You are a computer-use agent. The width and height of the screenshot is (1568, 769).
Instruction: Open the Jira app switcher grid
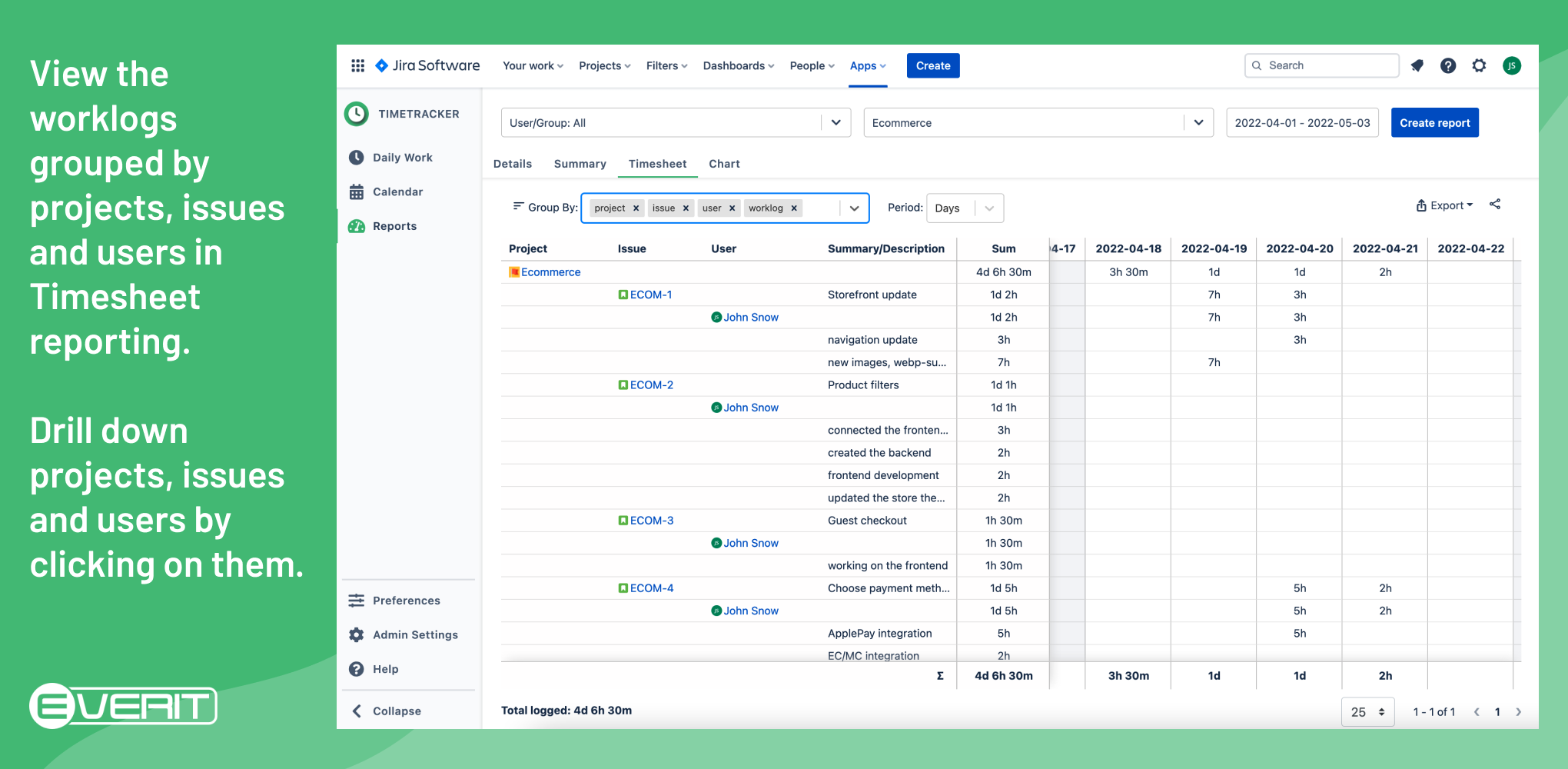[x=357, y=65]
